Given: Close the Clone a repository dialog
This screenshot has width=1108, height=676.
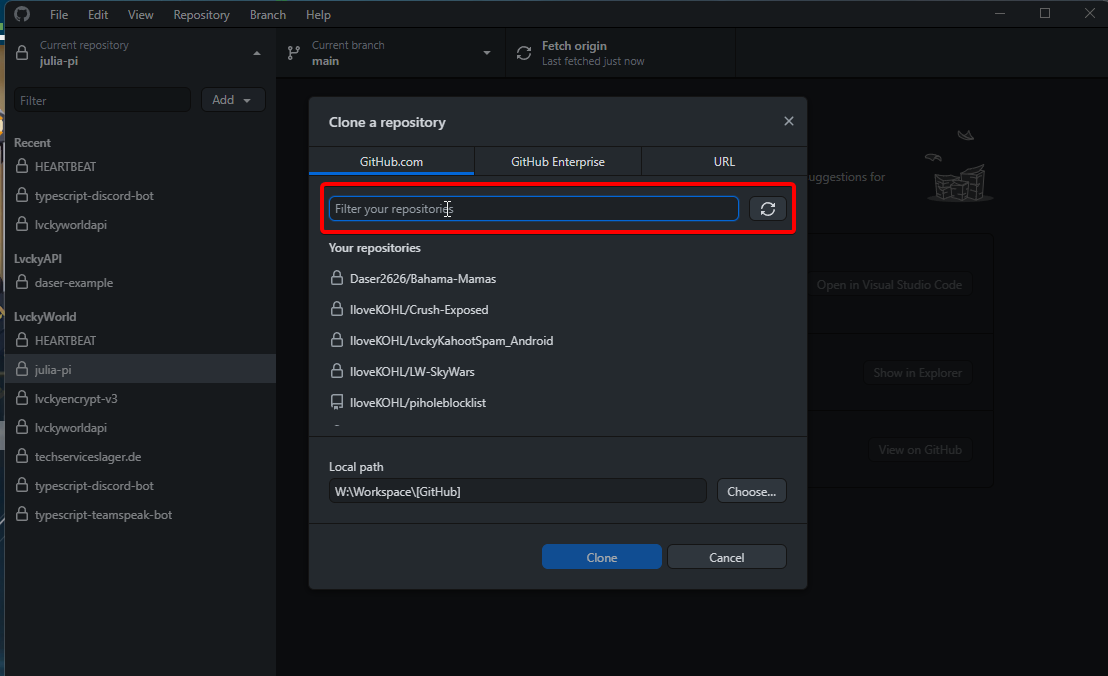Looking at the screenshot, I should [x=788, y=121].
